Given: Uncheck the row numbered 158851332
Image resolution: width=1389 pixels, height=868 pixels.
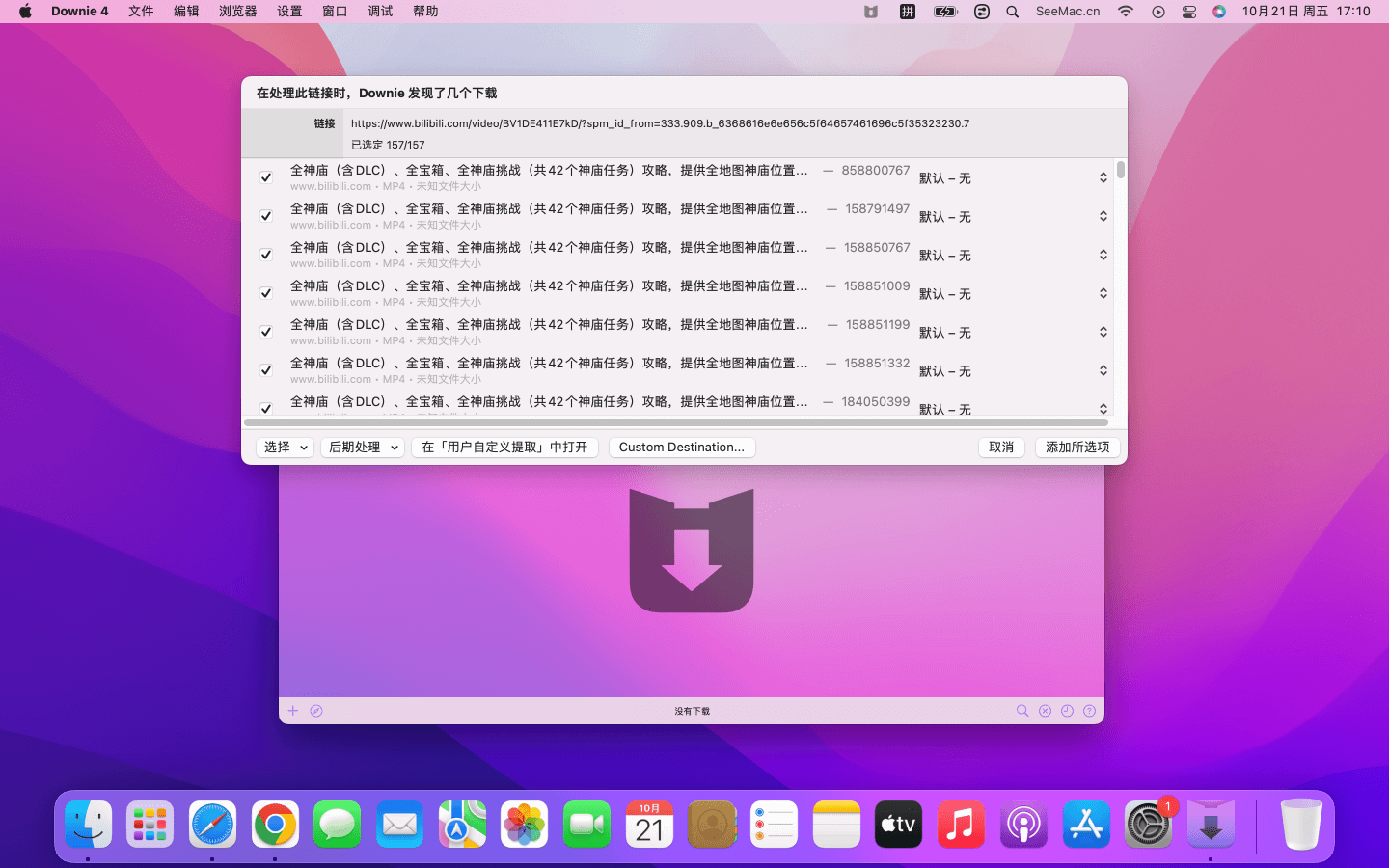Looking at the screenshot, I should [266, 370].
